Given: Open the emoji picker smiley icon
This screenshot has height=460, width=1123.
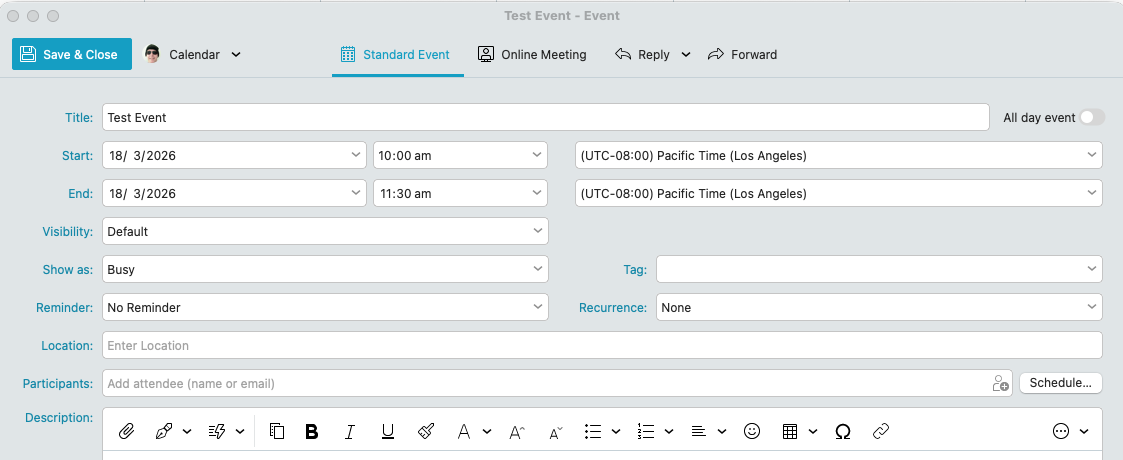Looking at the screenshot, I should [752, 431].
